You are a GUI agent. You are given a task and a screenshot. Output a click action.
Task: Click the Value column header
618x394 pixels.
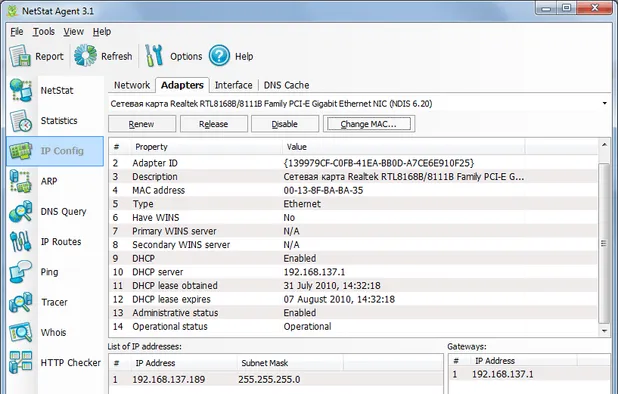pyautogui.click(x=404, y=147)
